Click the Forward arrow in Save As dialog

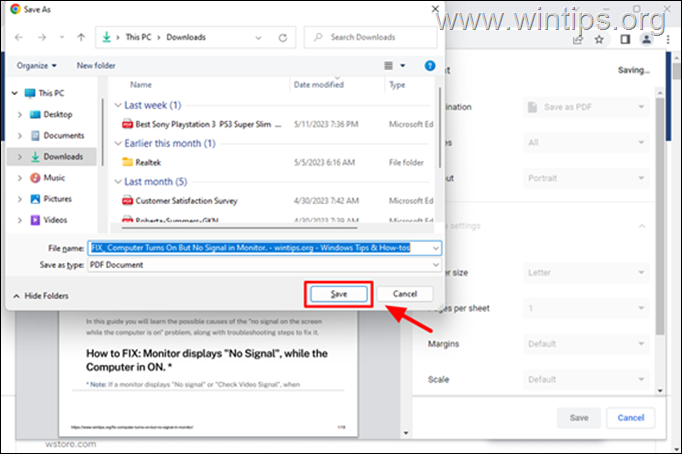(x=42, y=37)
